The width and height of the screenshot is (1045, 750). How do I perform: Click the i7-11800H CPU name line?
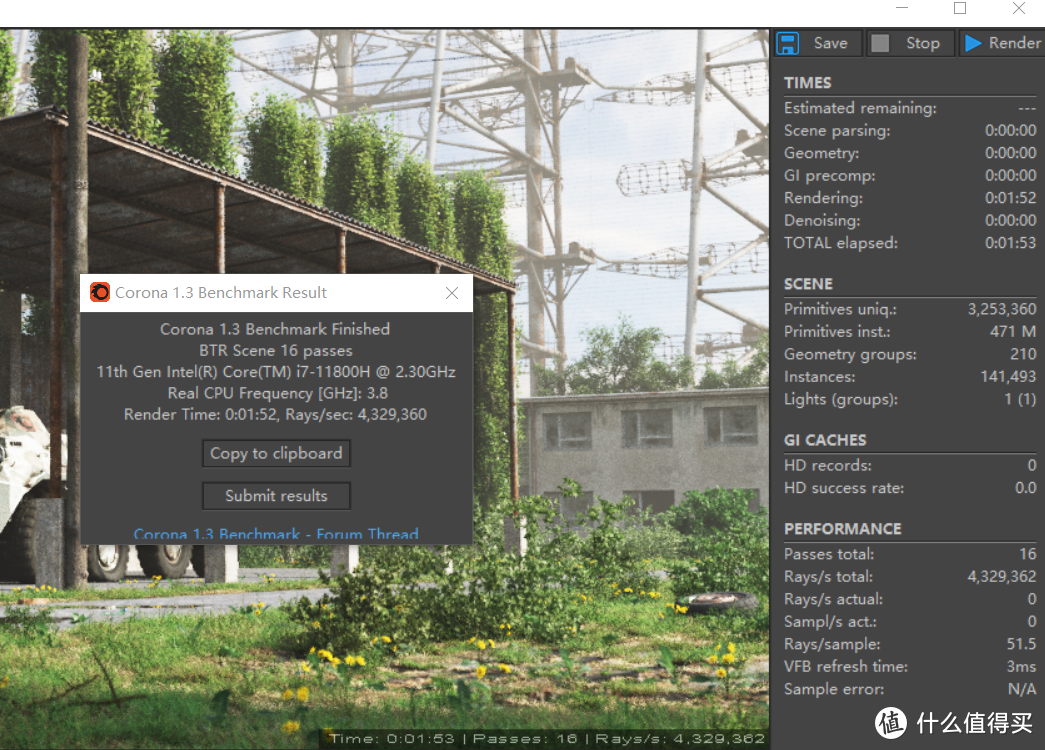[276, 372]
